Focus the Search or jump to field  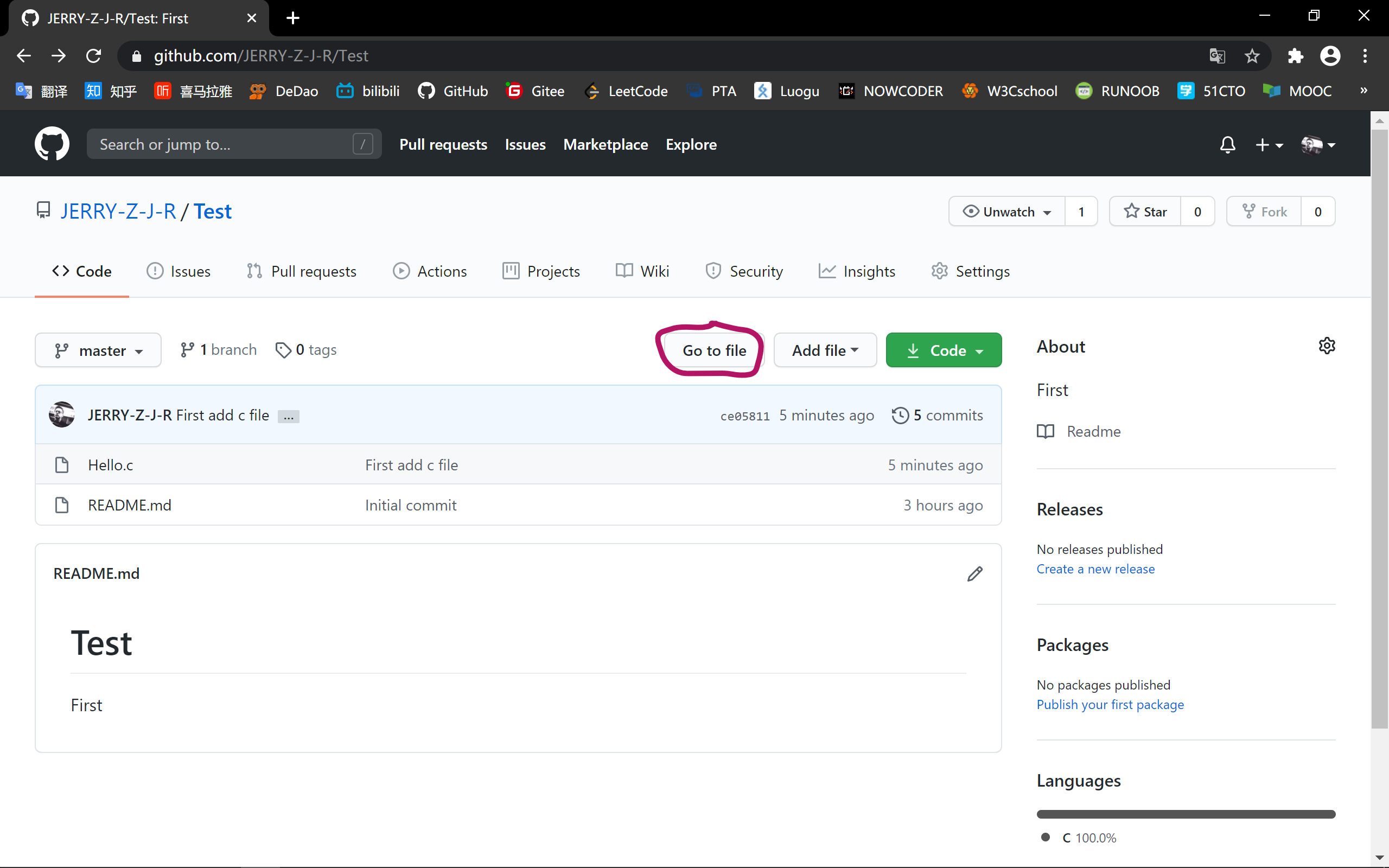224,145
